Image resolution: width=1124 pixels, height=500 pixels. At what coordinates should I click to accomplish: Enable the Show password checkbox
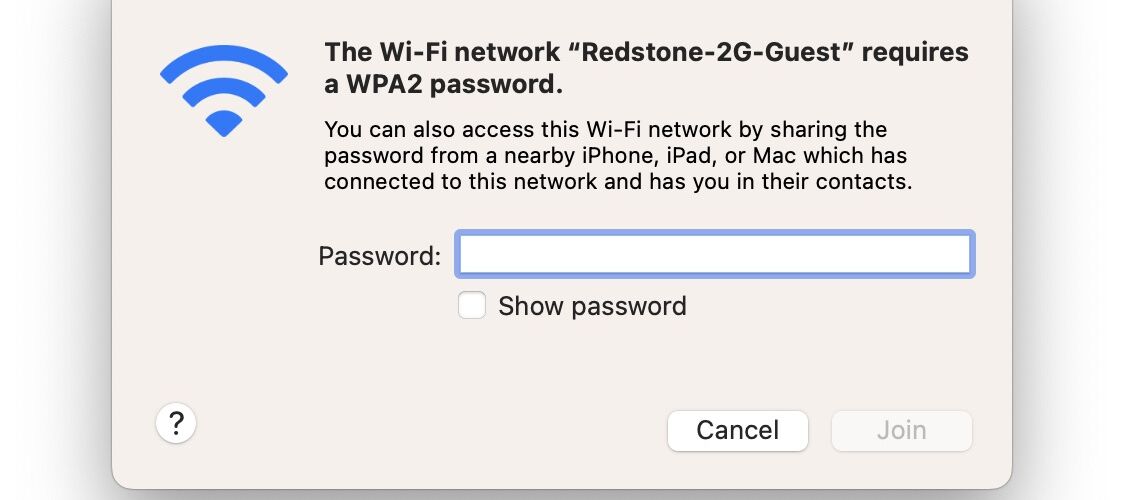pyautogui.click(x=472, y=305)
